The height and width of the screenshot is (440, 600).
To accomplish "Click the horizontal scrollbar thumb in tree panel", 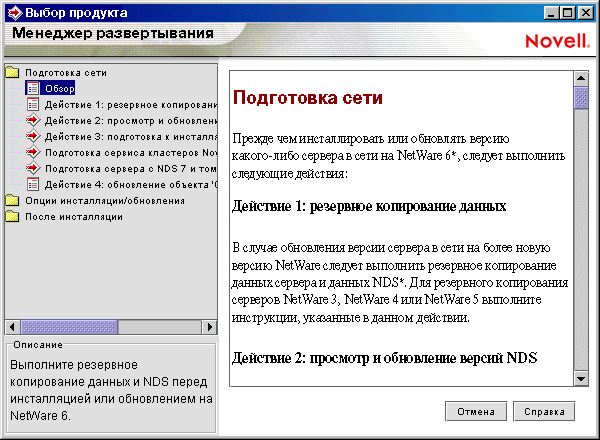I will [69, 327].
